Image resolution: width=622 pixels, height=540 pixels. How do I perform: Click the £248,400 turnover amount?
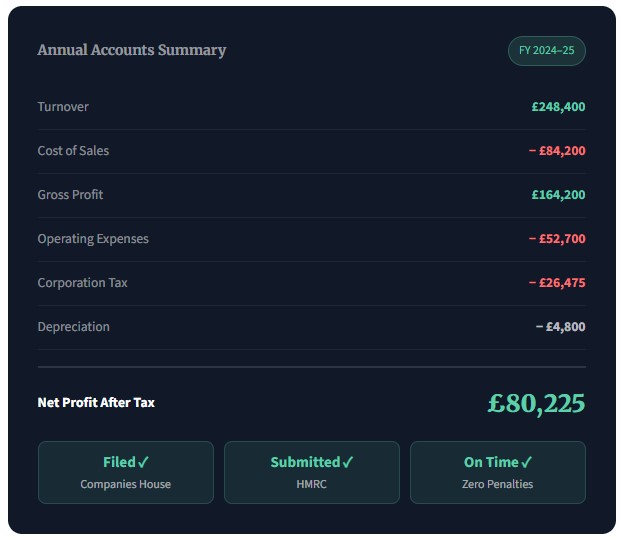pyautogui.click(x=558, y=107)
